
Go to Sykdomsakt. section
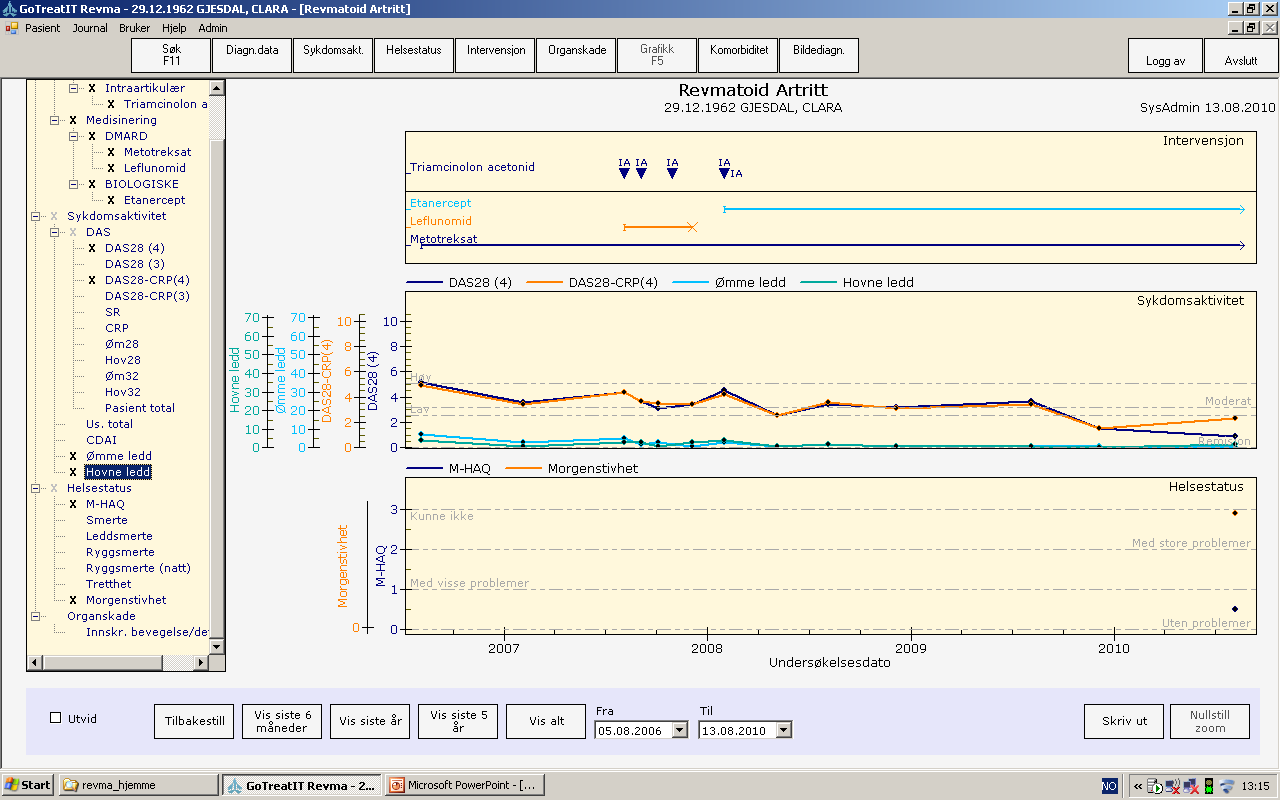333,55
